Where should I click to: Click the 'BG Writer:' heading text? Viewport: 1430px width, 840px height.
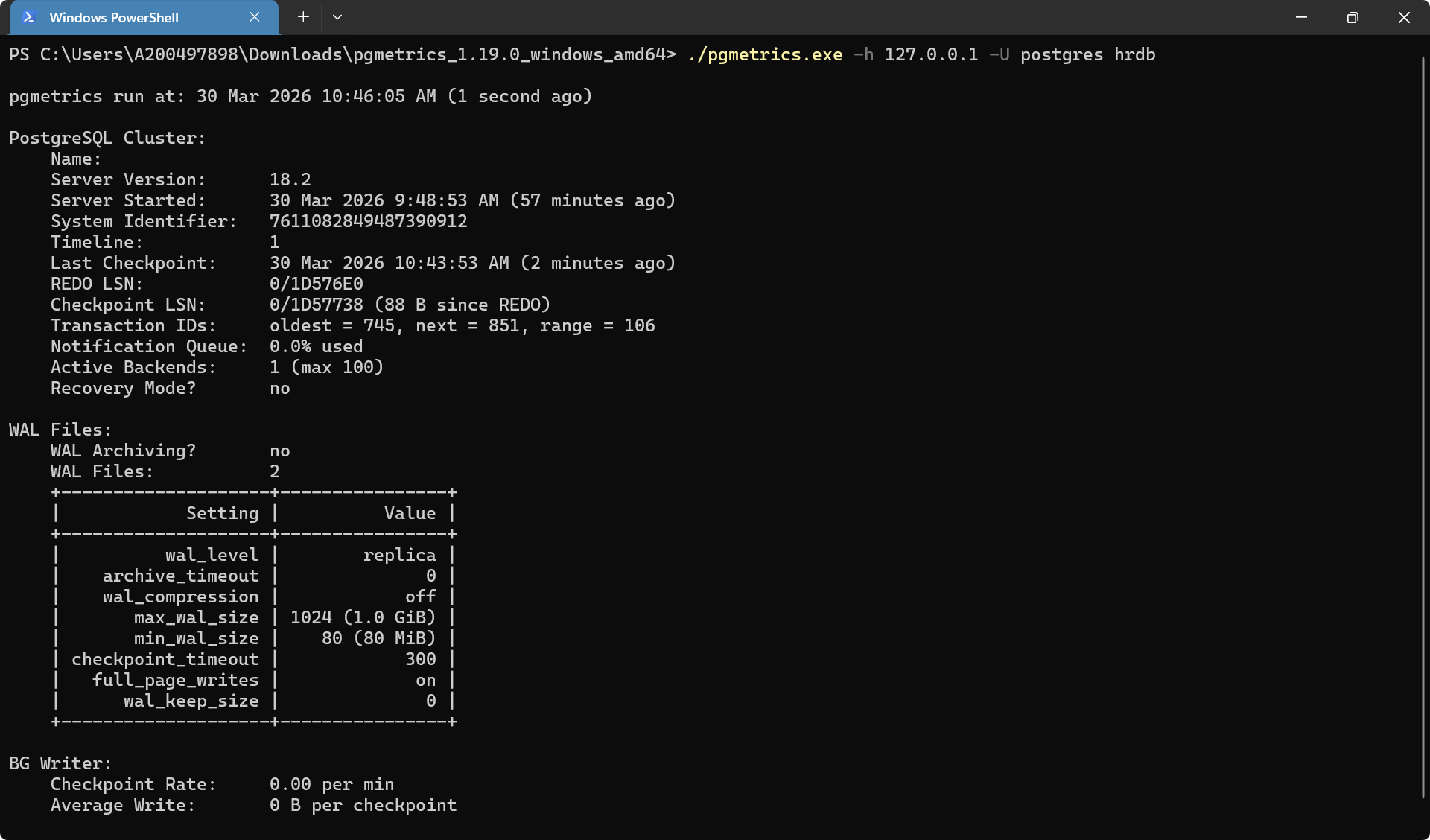coord(60,763)
